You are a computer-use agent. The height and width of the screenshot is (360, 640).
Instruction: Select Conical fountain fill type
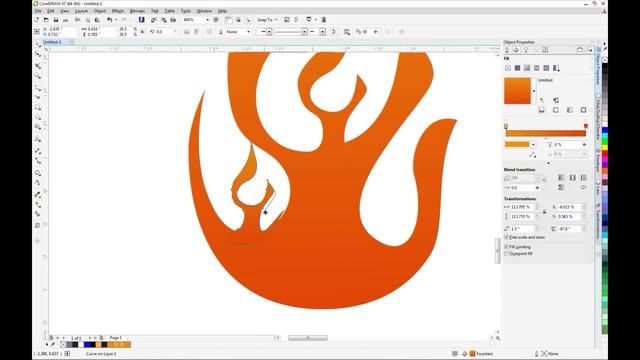click(570, 110)
